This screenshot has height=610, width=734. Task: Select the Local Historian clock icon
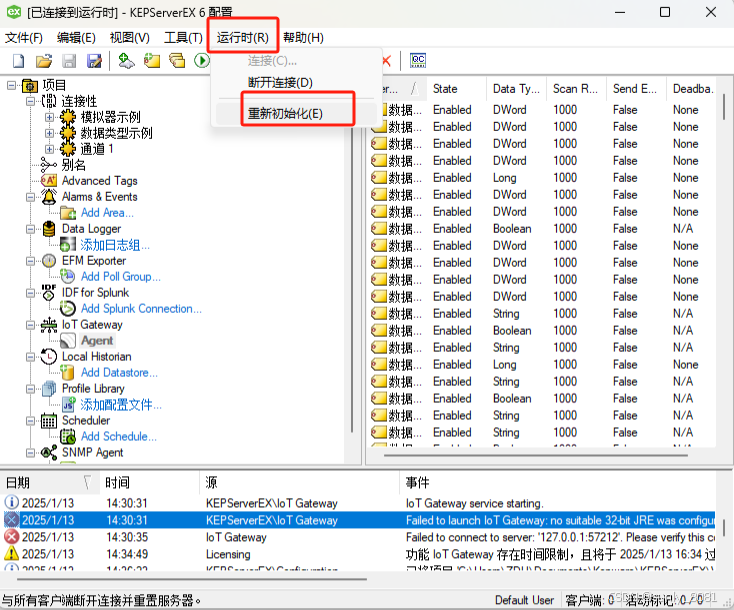[x=49, y=356]
